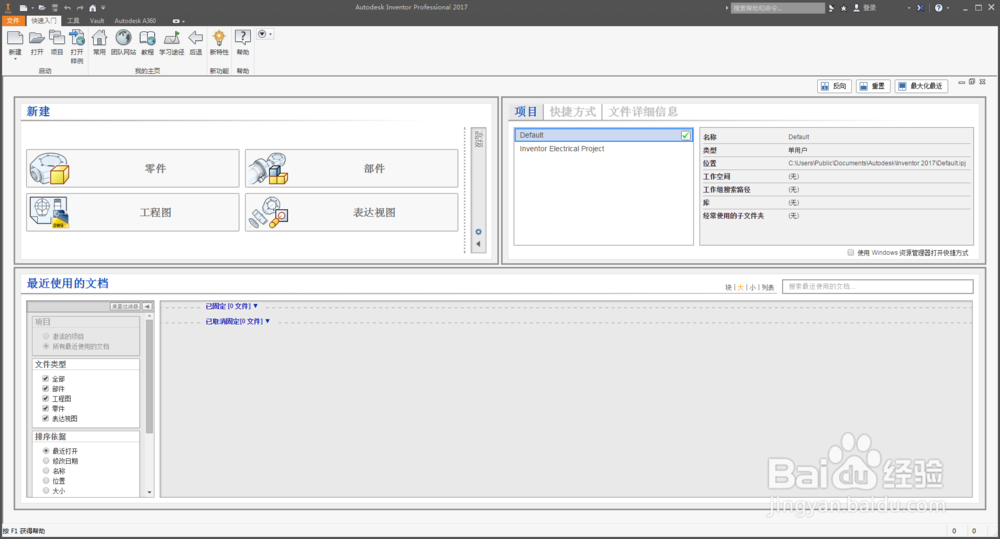Click the title bar help question mark
The width and height of the screenshot is (1000, 539).
tap(939, 8)
